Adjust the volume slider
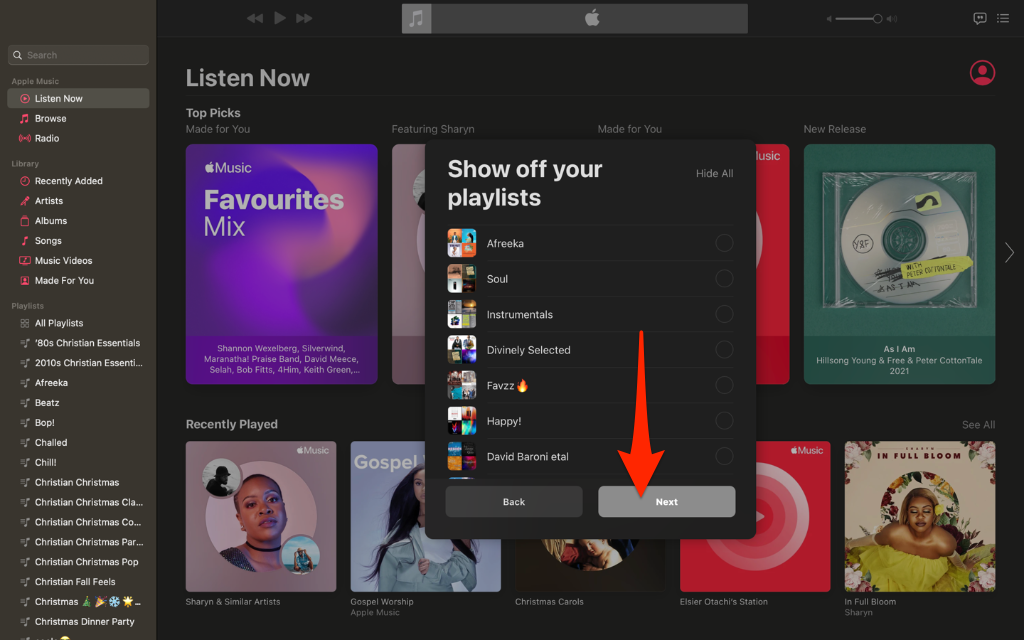 (857, 18)
